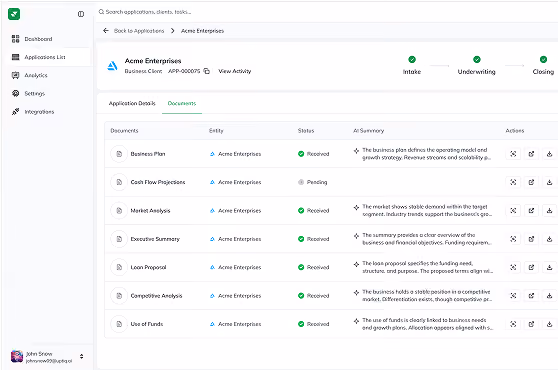Click View Activity link
The height and width of the screenshot is (370, 558).
tap(235, 71)
